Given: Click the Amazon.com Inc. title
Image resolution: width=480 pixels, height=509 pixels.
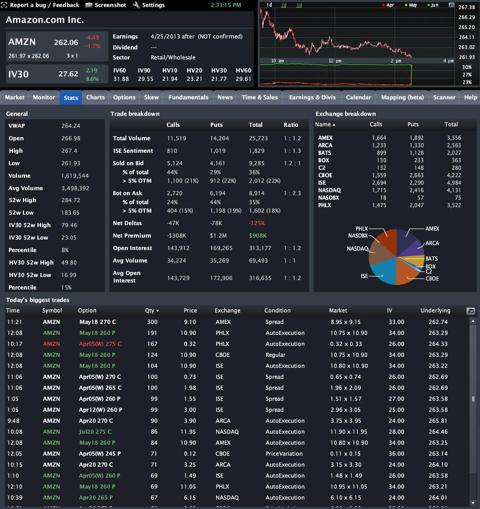Looking at the screenshot, I should pyautogui.click(x=45, y=20).
